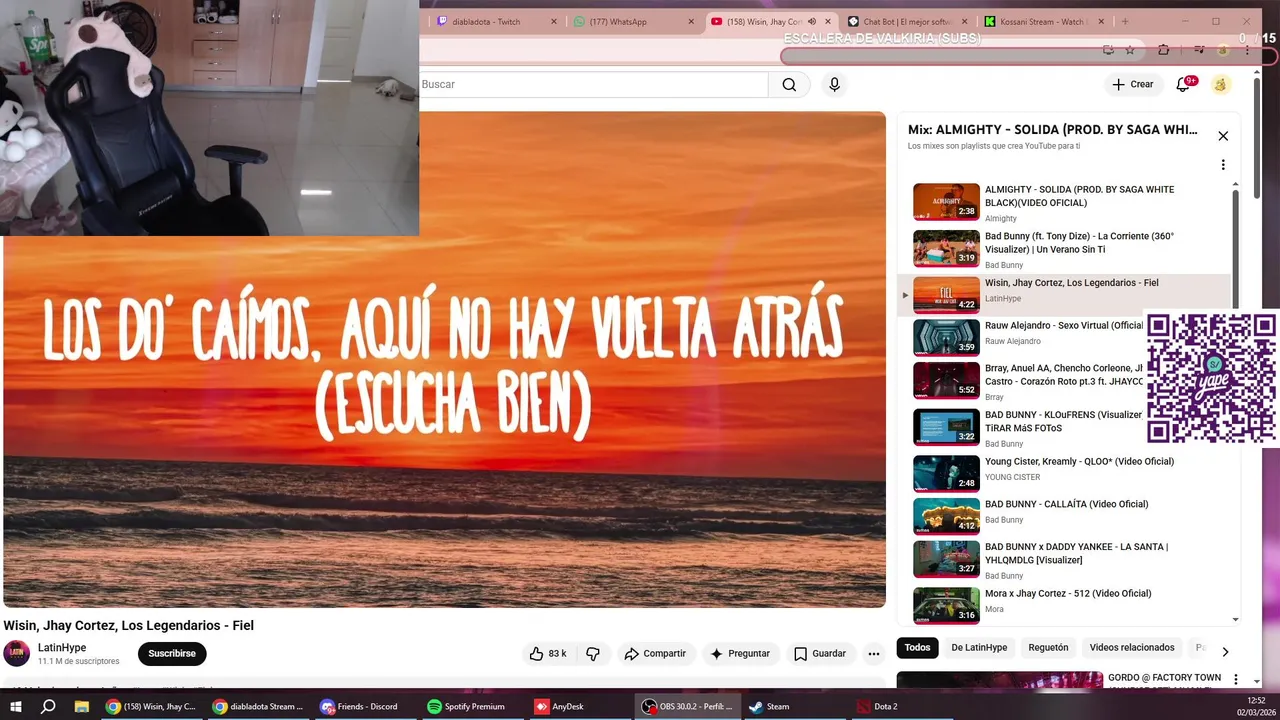The image size is (1280, 720).
Task: Open the mix playlist three-dot menu
Action: pos(1222,165)
